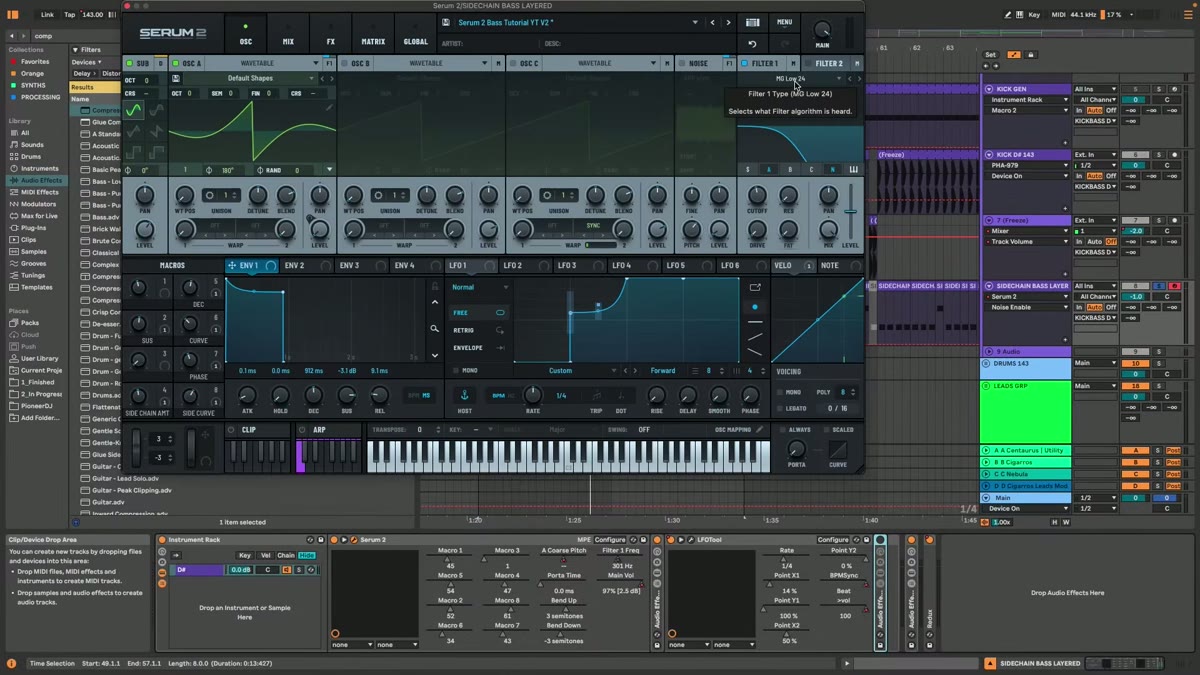
Task: Click the Ableton browser toggle icon top-left
Action: point(13,15)
